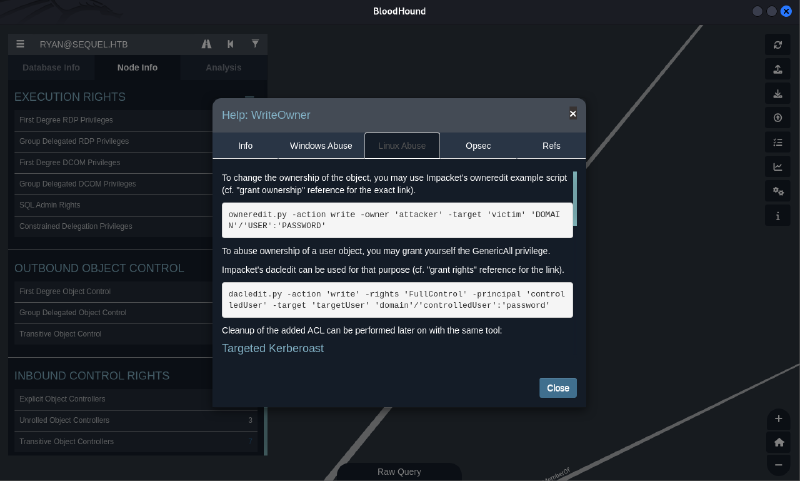Open the node filter funnel icon
The height and width of the screenshot is (481, 800).
point(255,44)
